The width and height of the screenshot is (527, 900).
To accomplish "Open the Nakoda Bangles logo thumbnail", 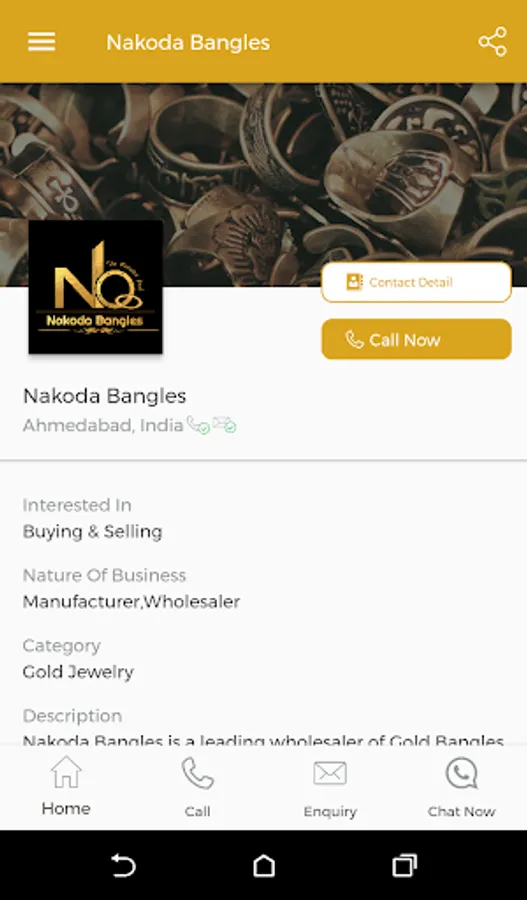I will (x=95, y=287).
